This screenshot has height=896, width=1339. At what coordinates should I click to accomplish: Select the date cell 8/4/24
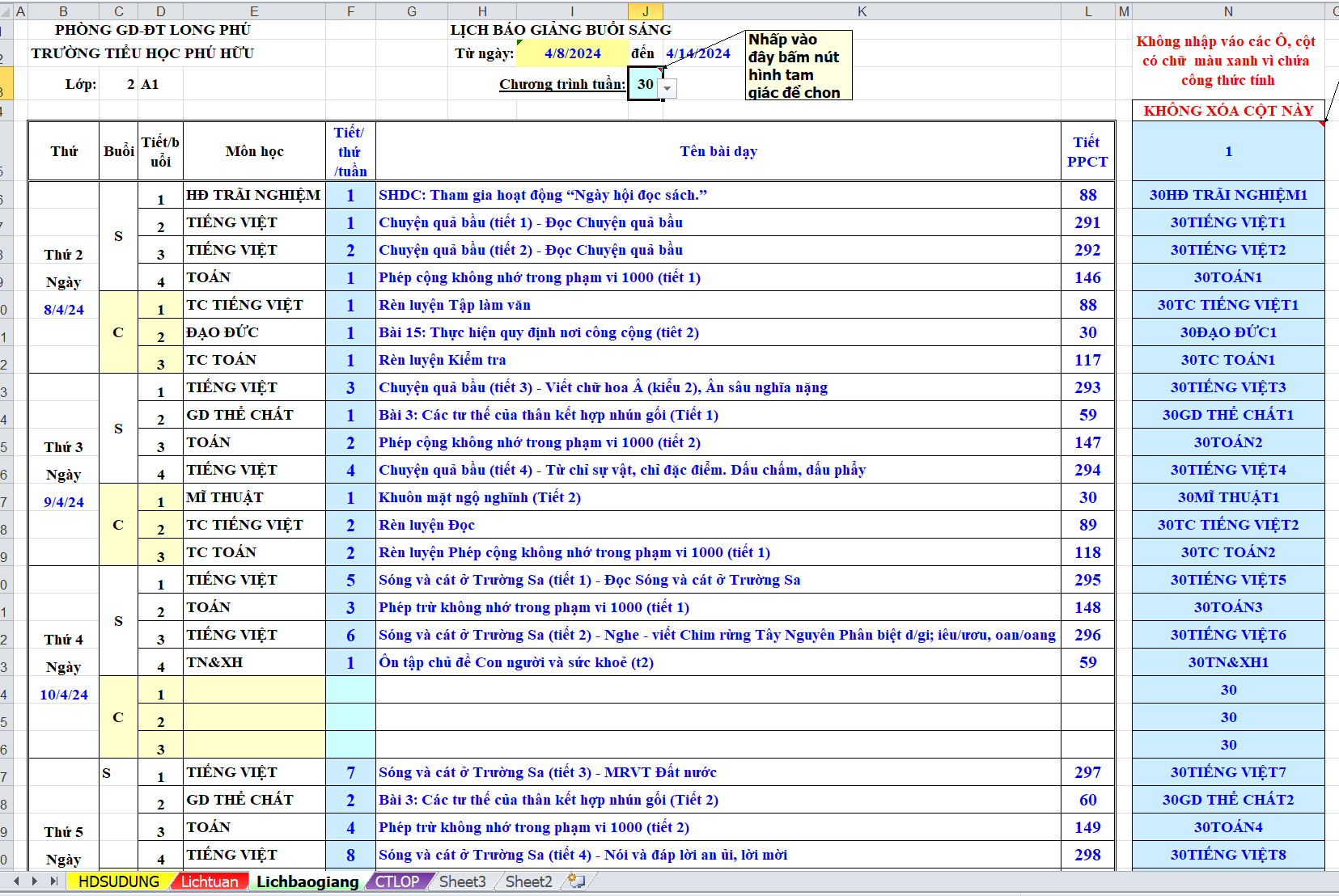pyautogui.click(x=64, y=310)
